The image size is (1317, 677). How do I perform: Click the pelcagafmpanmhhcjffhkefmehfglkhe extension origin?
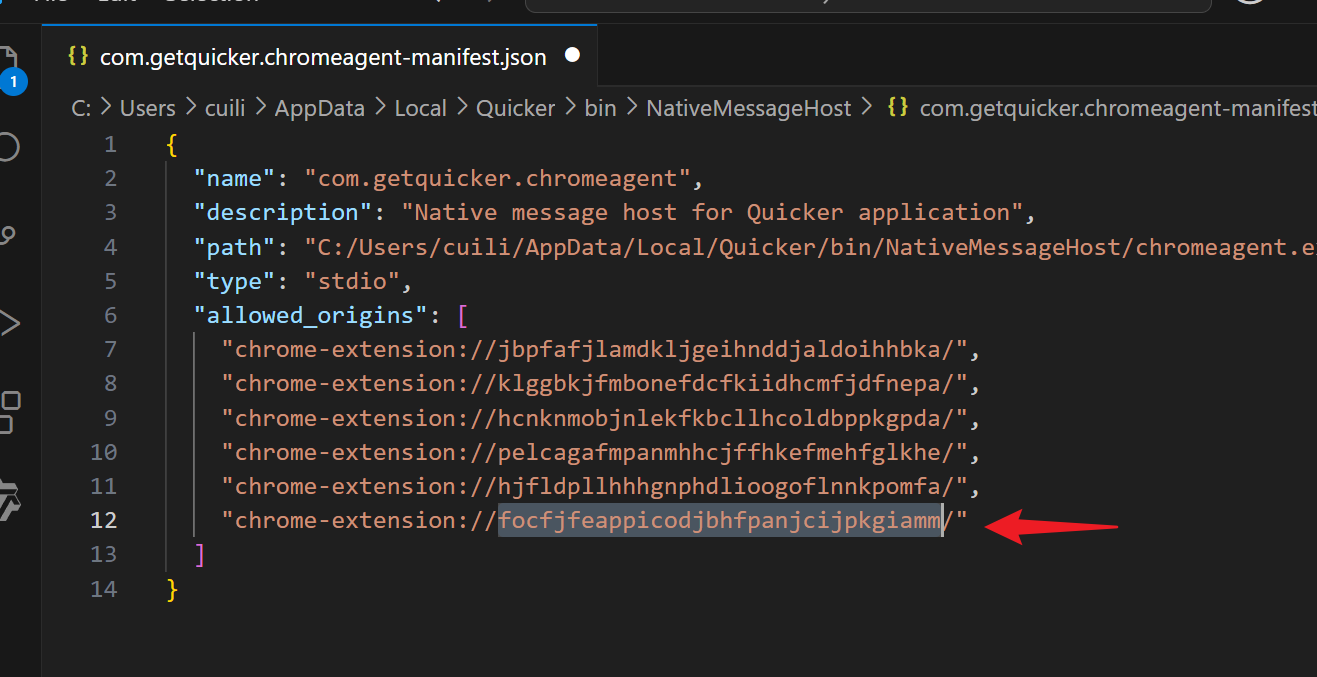tap(595, 452)
